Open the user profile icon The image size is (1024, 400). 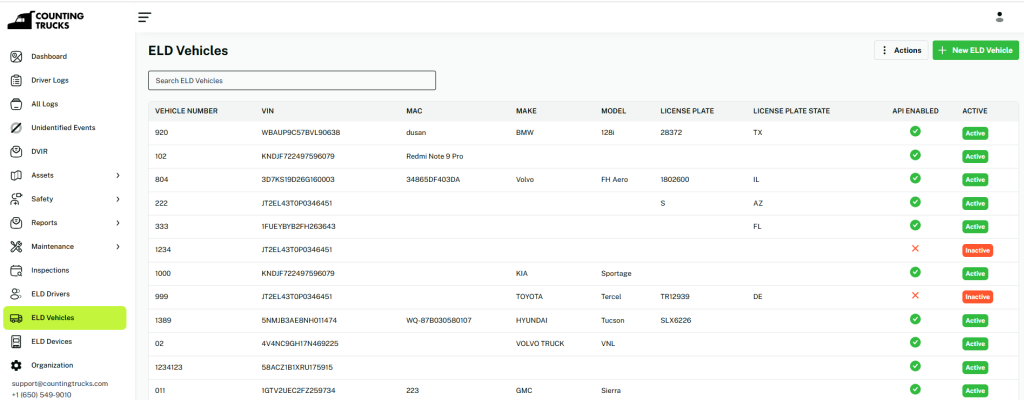click(999, 16)
